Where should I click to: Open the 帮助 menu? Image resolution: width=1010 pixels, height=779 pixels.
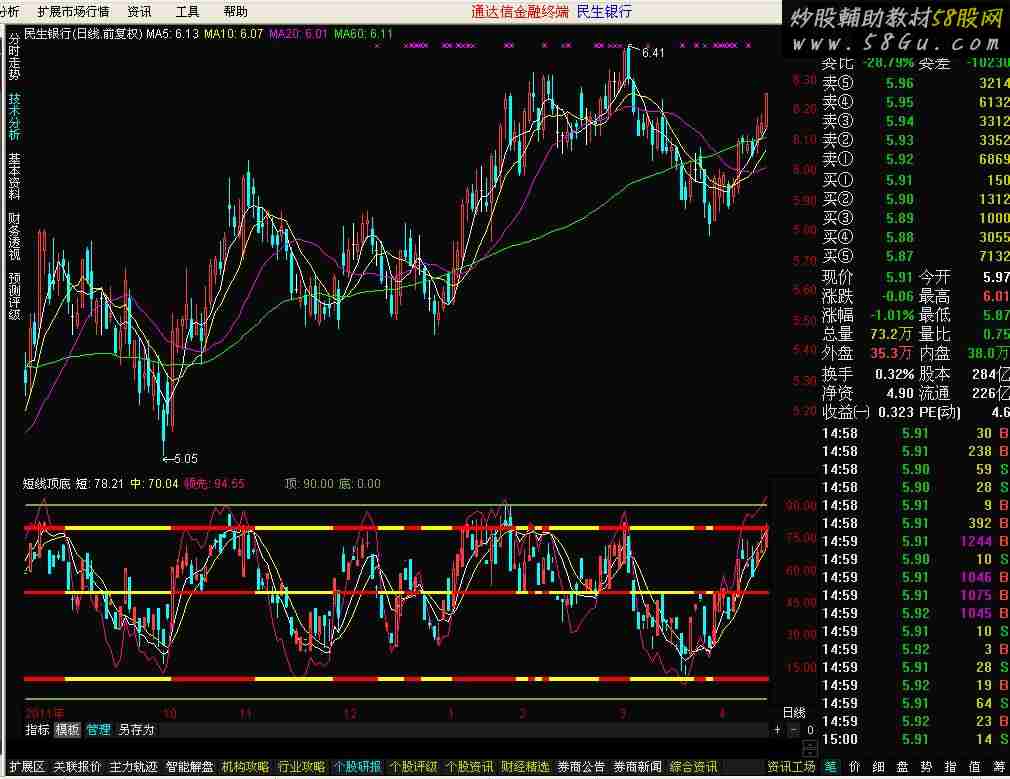coord(236,12)
